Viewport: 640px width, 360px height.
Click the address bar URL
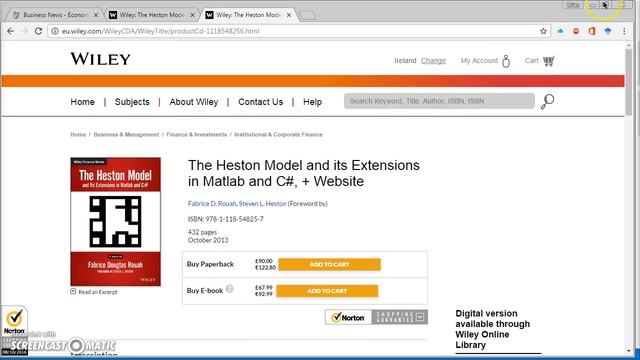[160, 31]
